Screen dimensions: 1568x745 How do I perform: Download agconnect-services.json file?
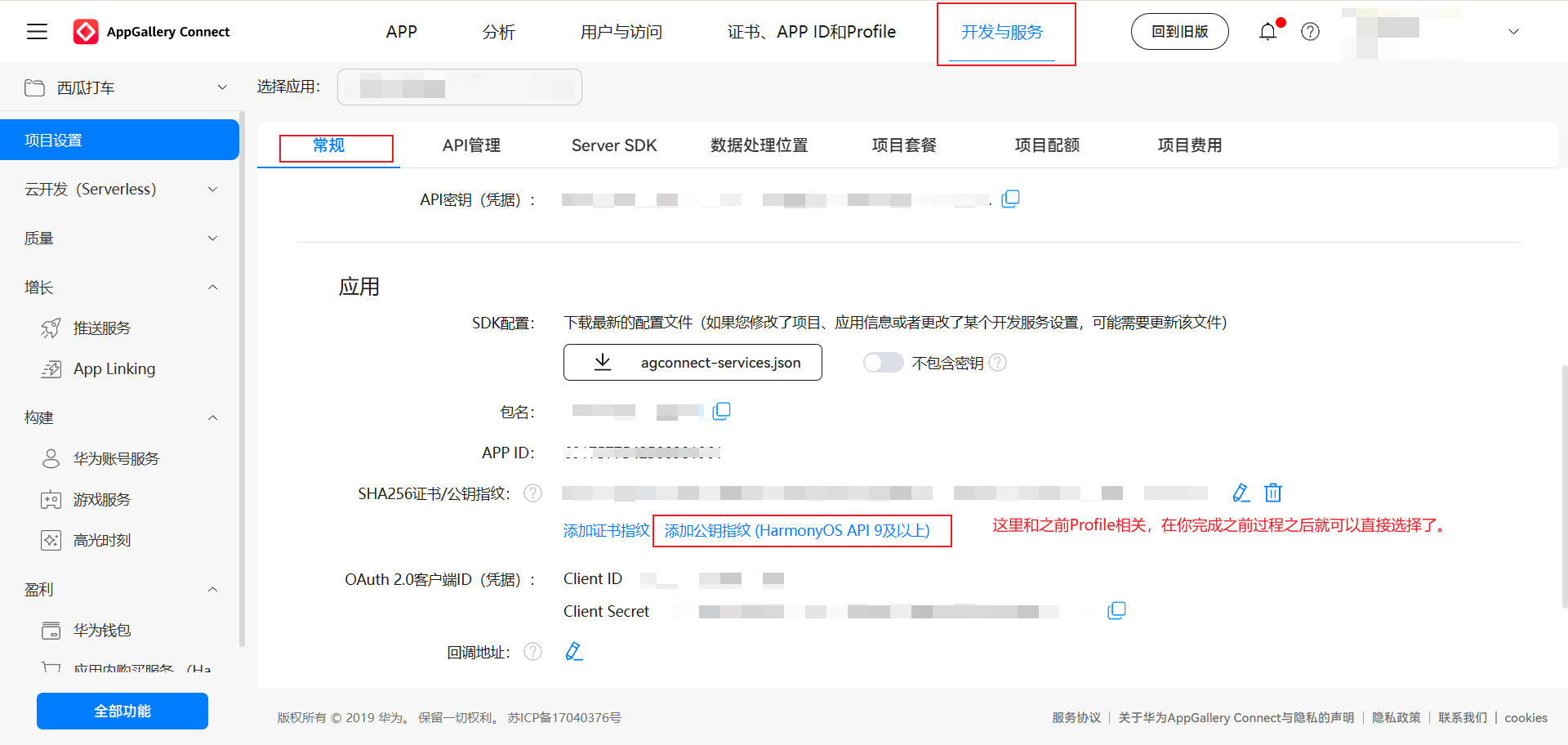[x=693, y=363]
